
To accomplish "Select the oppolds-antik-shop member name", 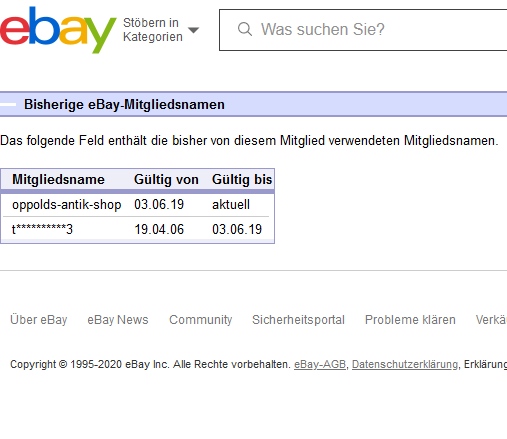I will (x=67, y=205).
